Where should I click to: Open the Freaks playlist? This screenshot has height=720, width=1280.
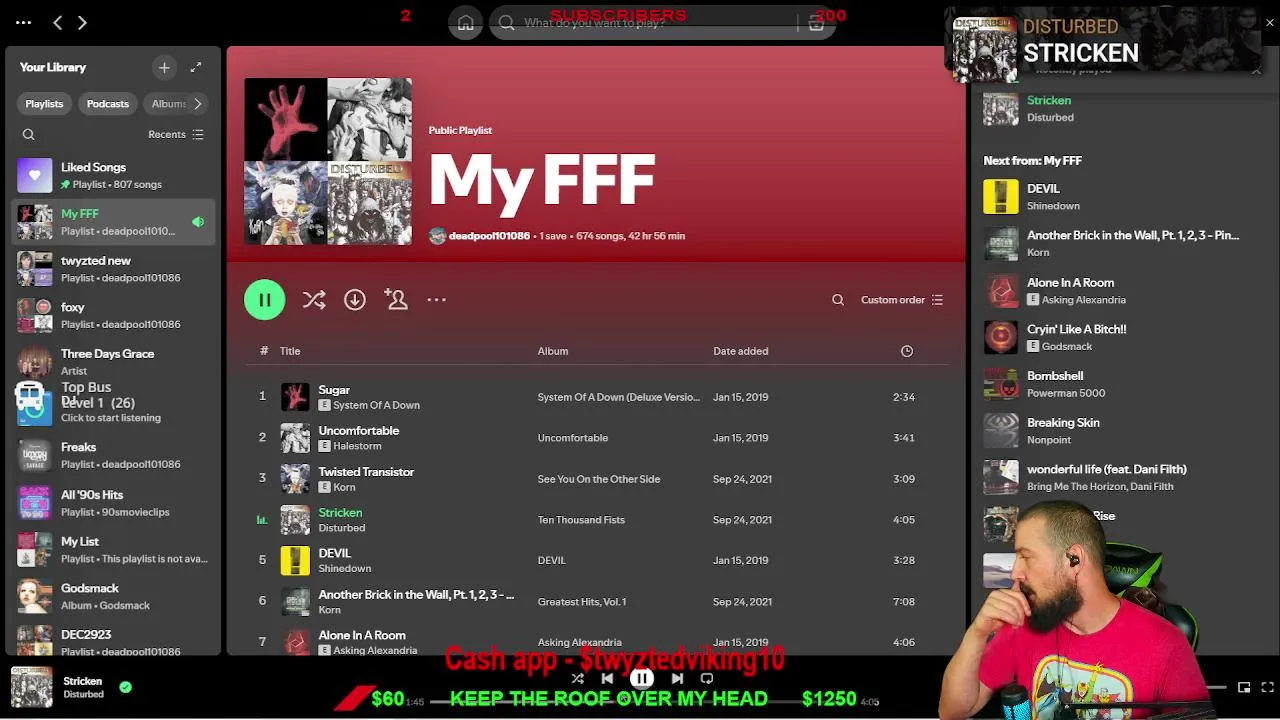pyautogui.click(x=115, y=455)
